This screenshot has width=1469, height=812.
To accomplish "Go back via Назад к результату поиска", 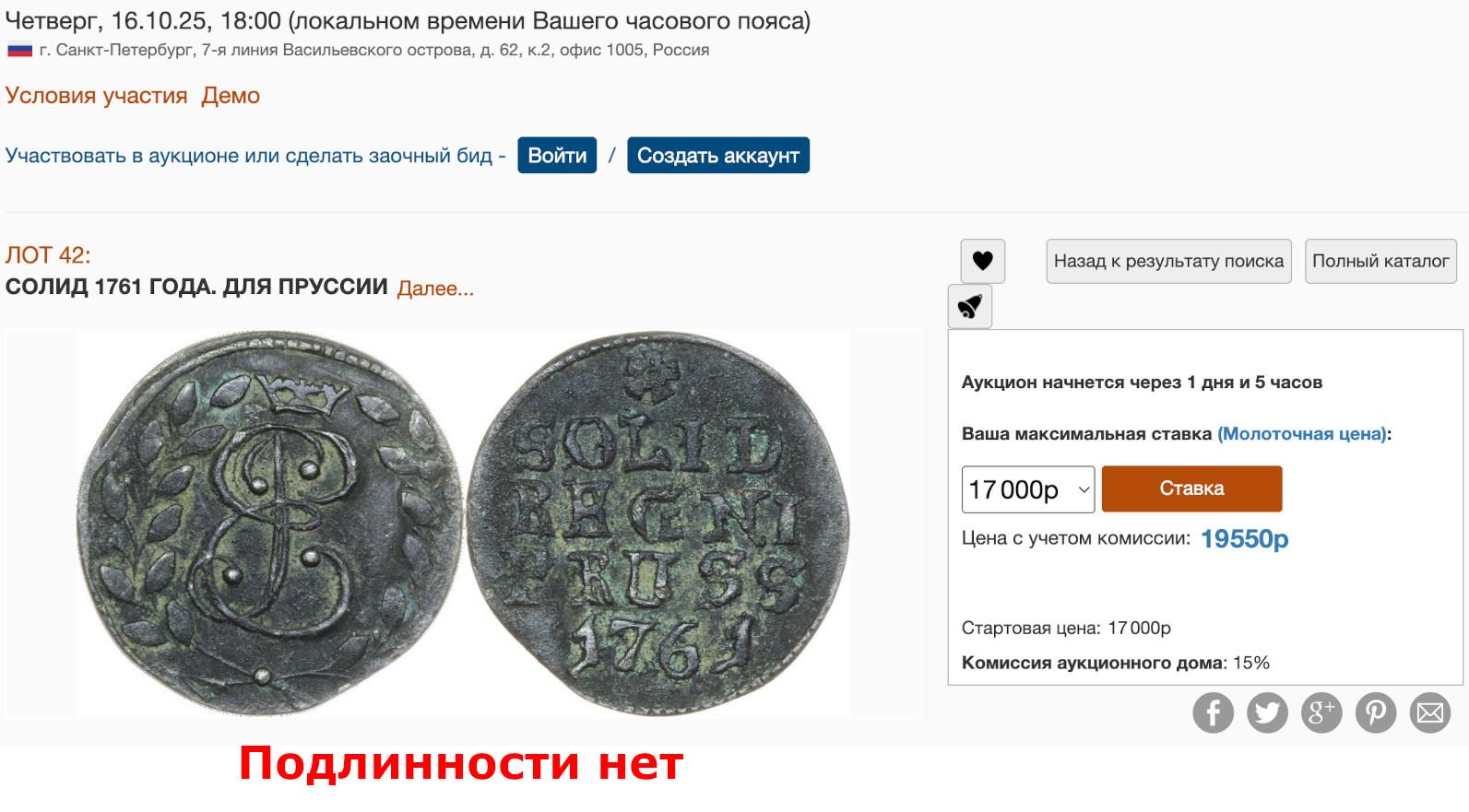I will (x=1168, y=261).
